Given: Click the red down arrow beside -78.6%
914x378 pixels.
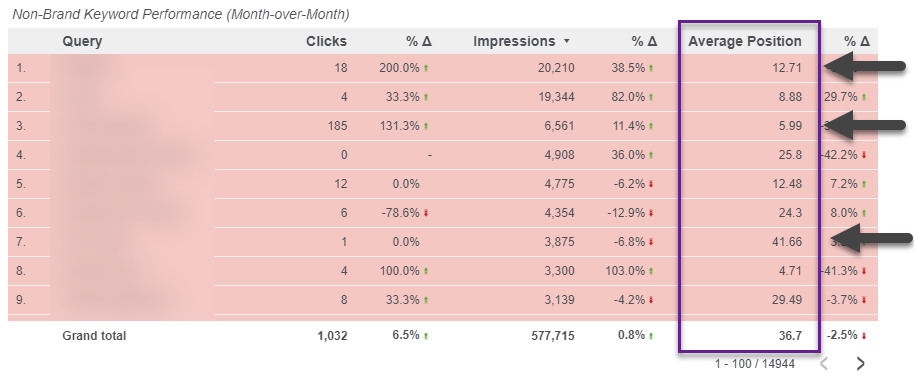Looking at the screenshot, I should tap(426, 214).
